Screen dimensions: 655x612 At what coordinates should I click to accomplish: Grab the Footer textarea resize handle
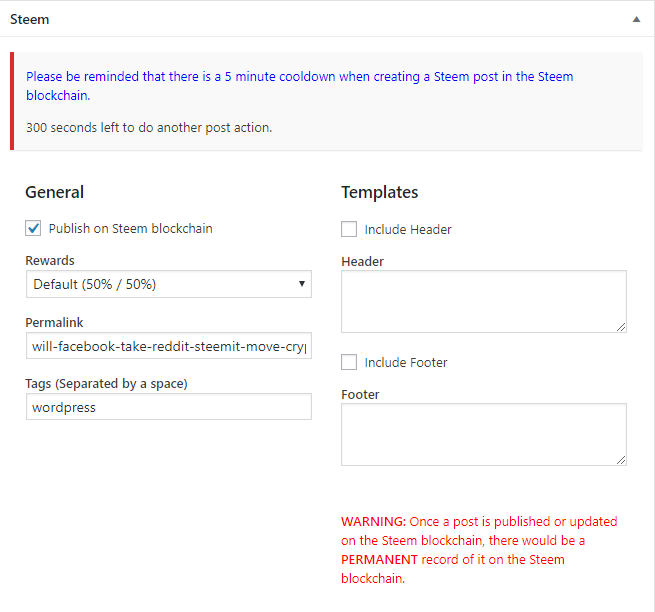[621, 460]
